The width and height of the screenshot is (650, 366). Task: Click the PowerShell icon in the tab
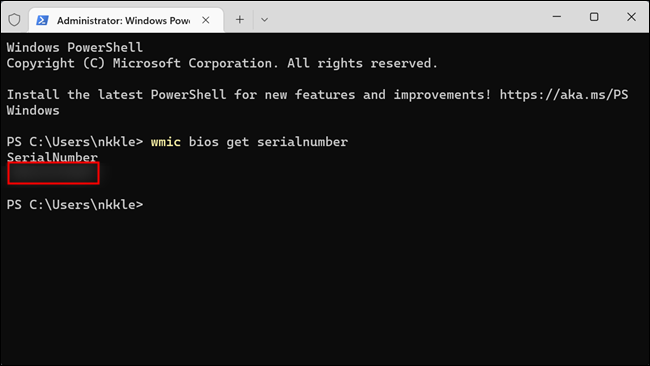pyautogui.click(x=42, y=20)
